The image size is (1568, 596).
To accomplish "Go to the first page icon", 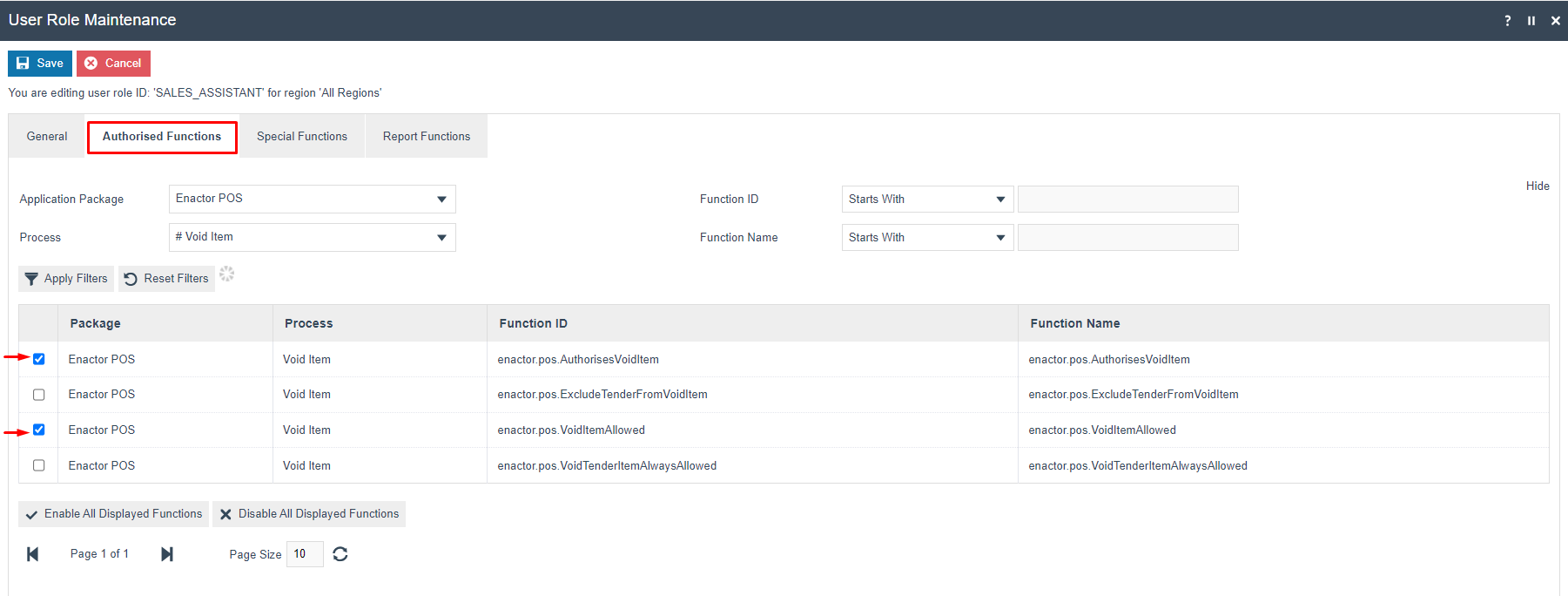I will tap(33, 554).
